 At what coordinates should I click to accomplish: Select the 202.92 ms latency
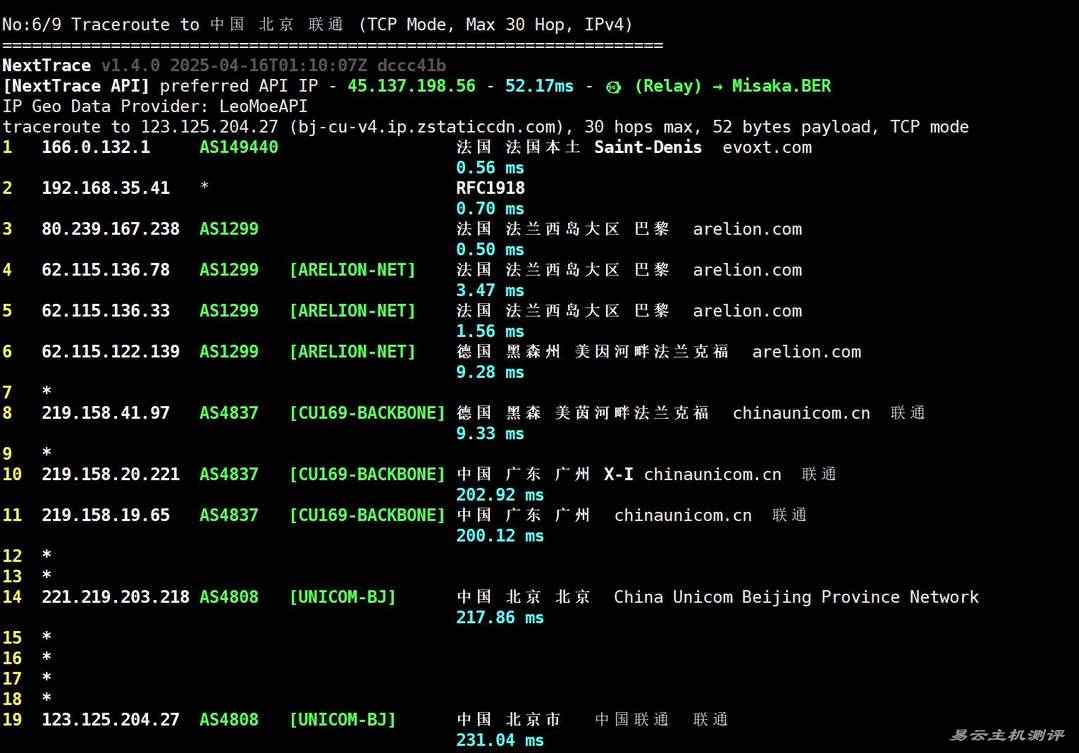pyautogui.click(x=500, y=495)
